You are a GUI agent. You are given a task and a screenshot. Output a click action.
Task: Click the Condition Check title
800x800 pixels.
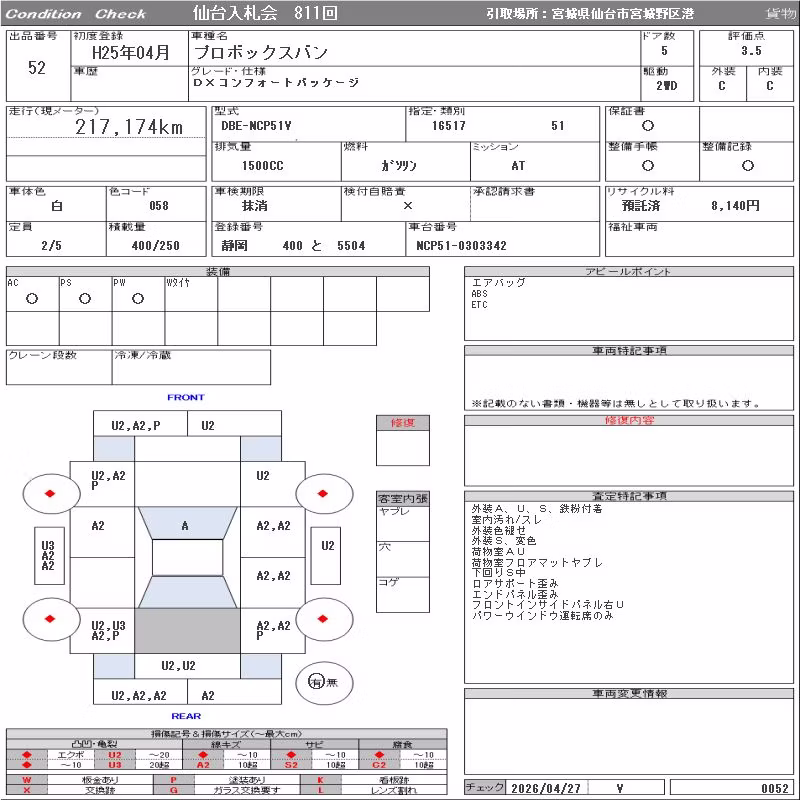76,14
